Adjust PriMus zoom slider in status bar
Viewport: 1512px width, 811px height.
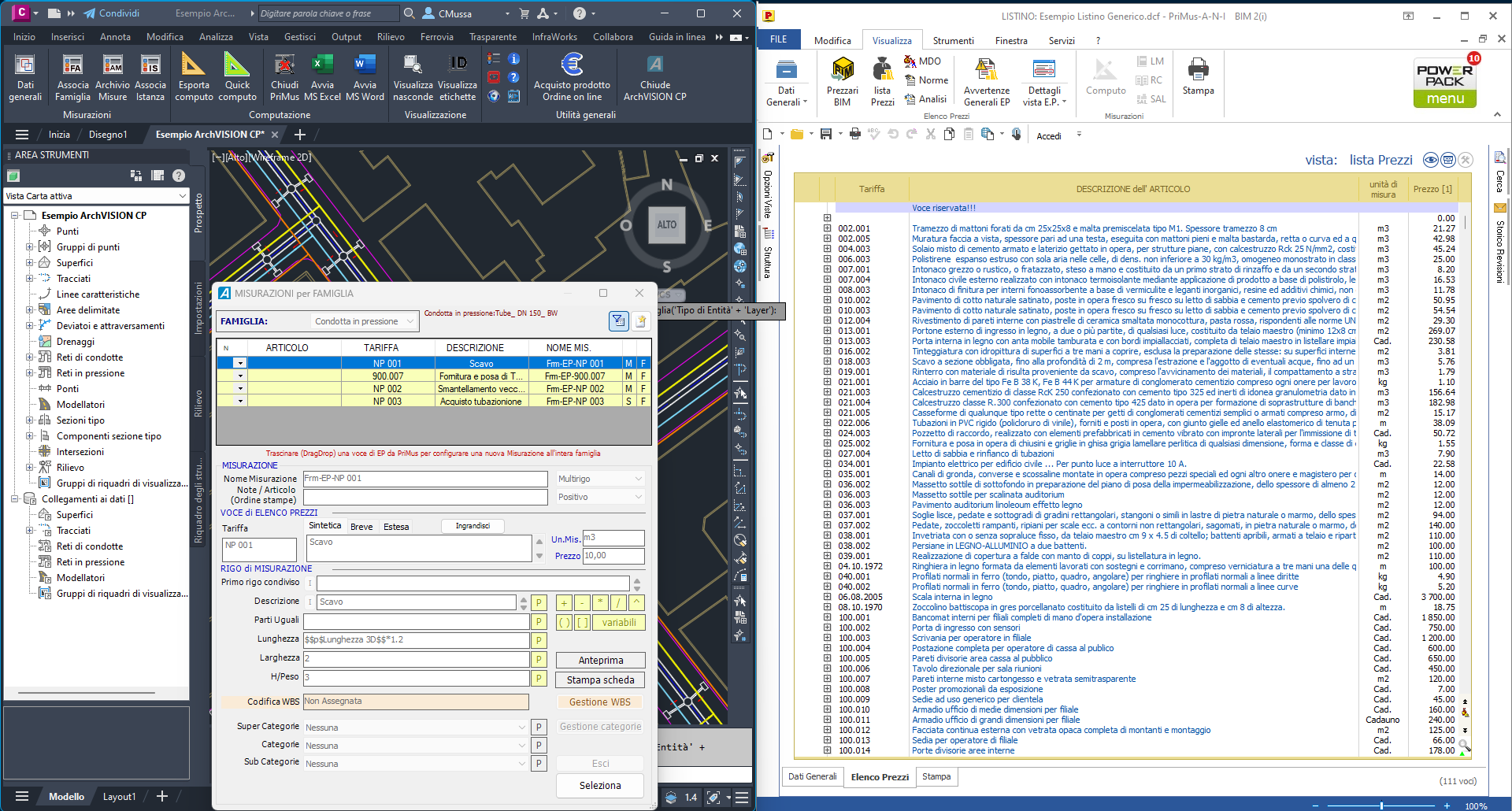(1381, 805)
